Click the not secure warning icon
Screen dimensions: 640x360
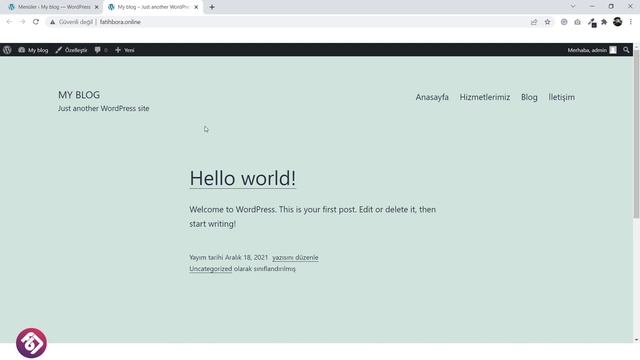(52, 22)
